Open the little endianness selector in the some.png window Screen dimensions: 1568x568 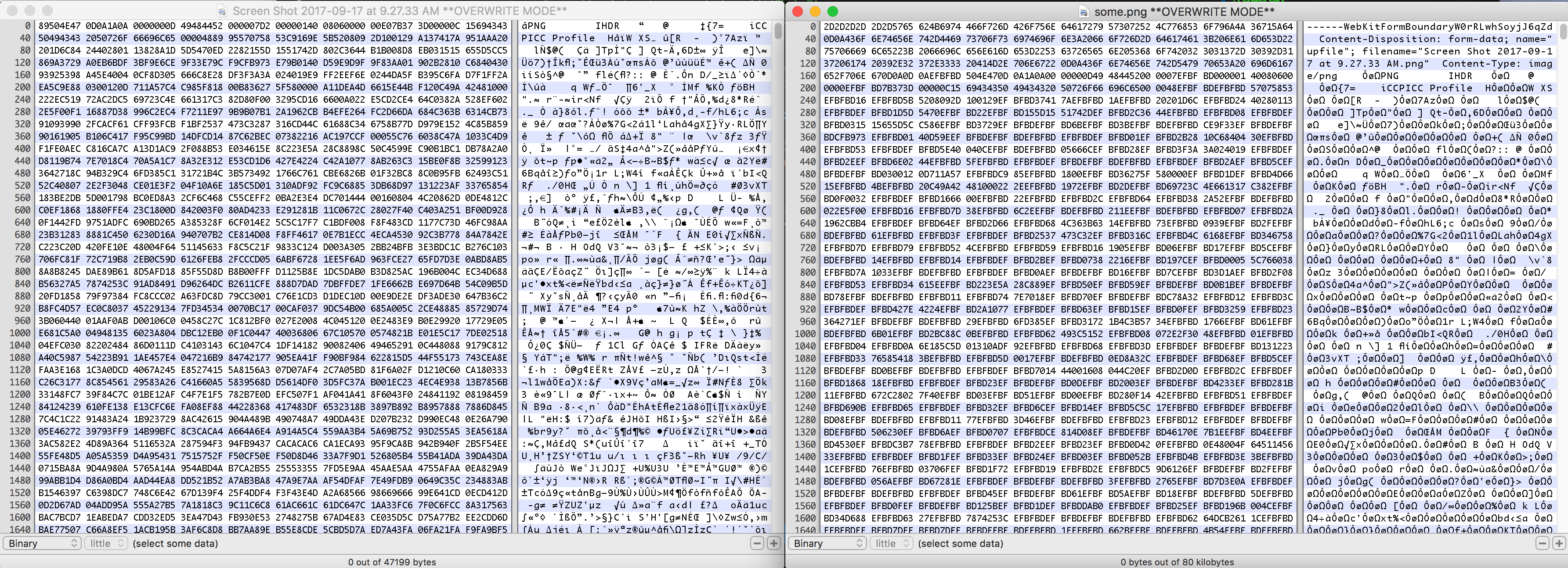click(x=892, y=543)
